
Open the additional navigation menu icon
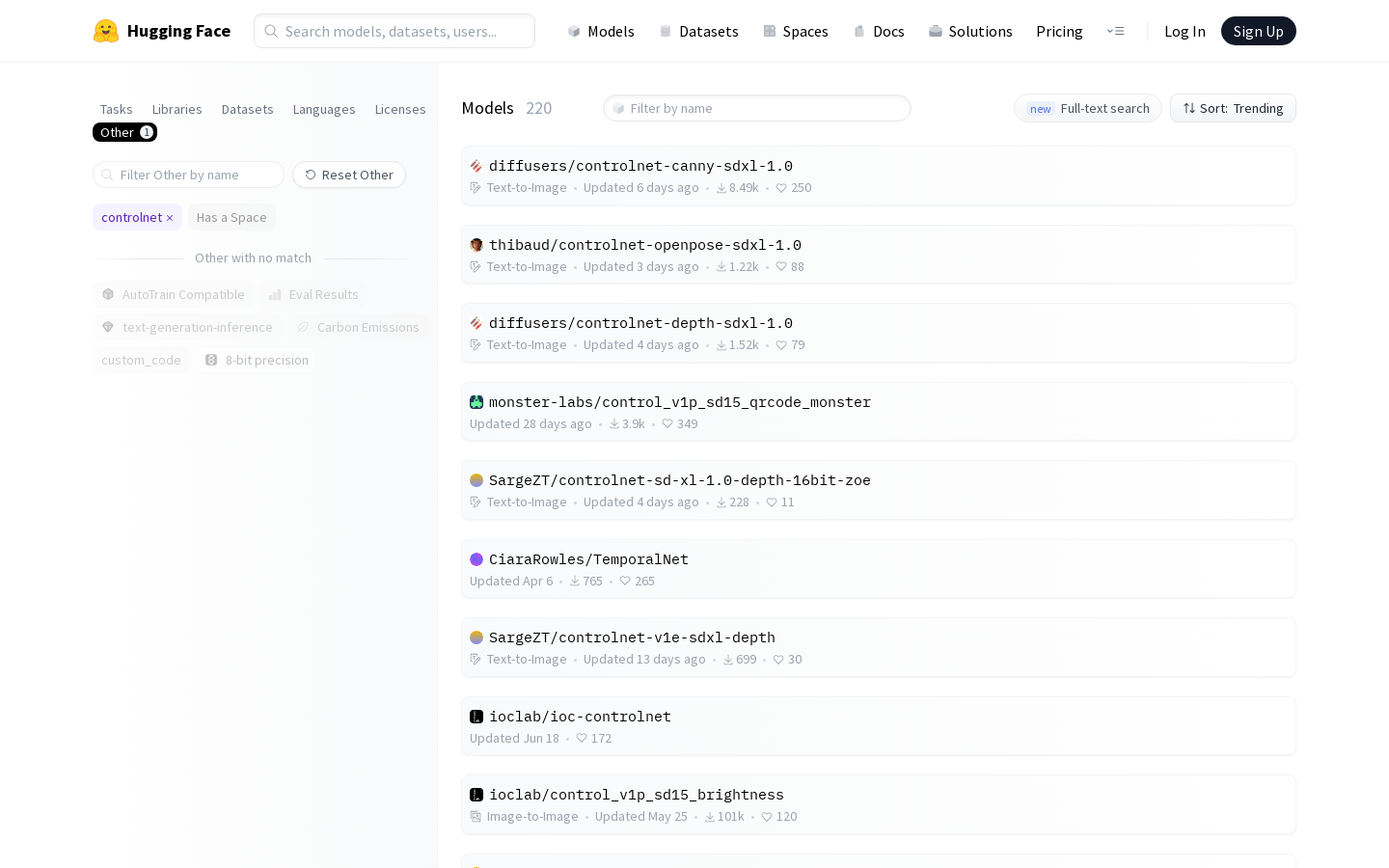[x=1116, y=31]
